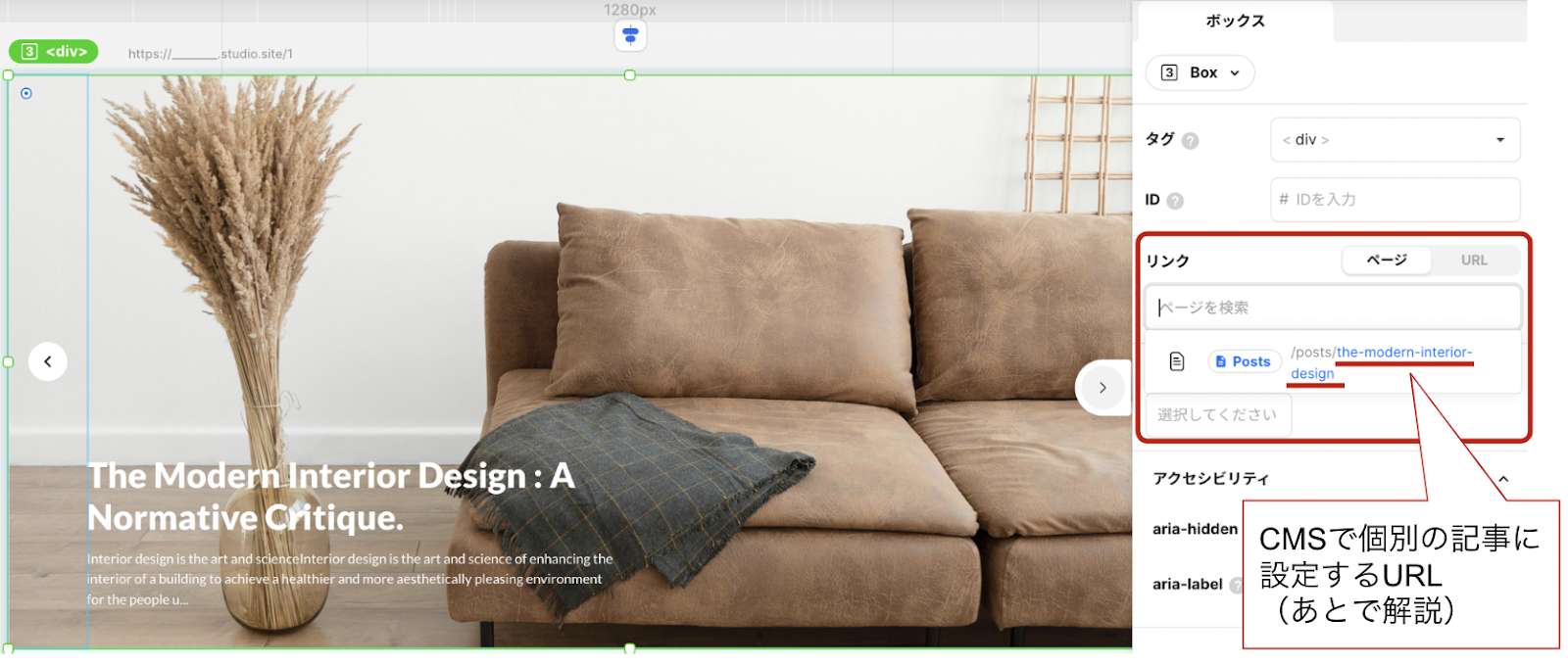The image size is (1568, 666).
Task: Switch to the ボックス panel tab
Action: point(1235,21)
